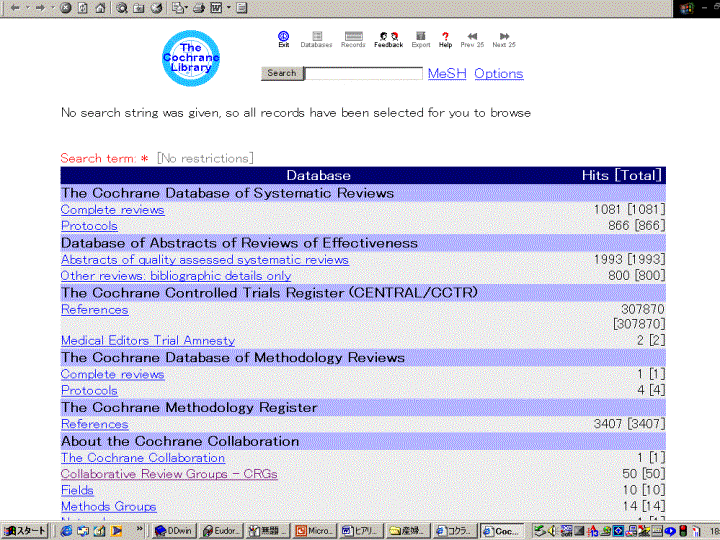The width and height of the screenshot is (720, 540).
Task: Open the Fields link
Action: pos(77,490)
